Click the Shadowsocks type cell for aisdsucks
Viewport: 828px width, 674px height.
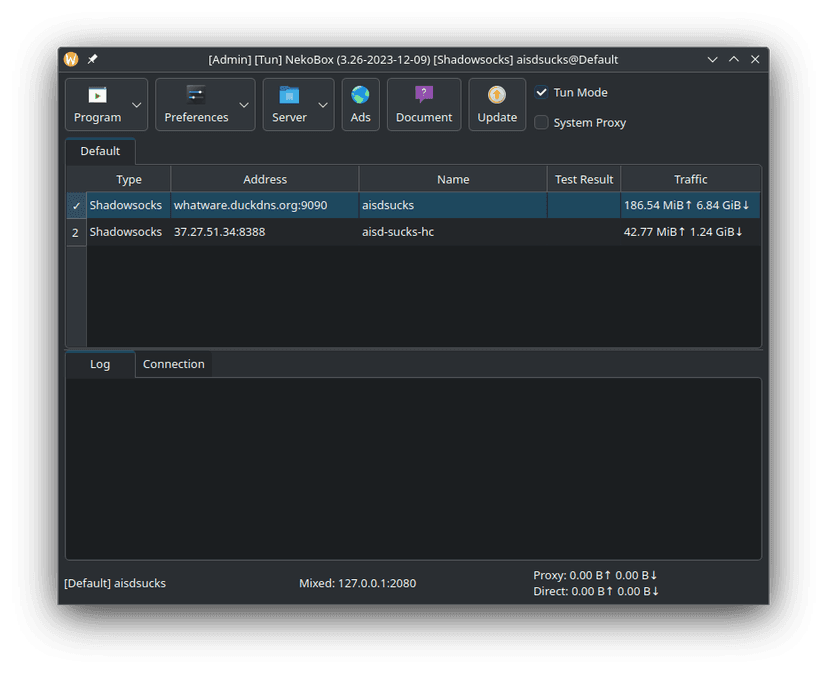[128, 205]
